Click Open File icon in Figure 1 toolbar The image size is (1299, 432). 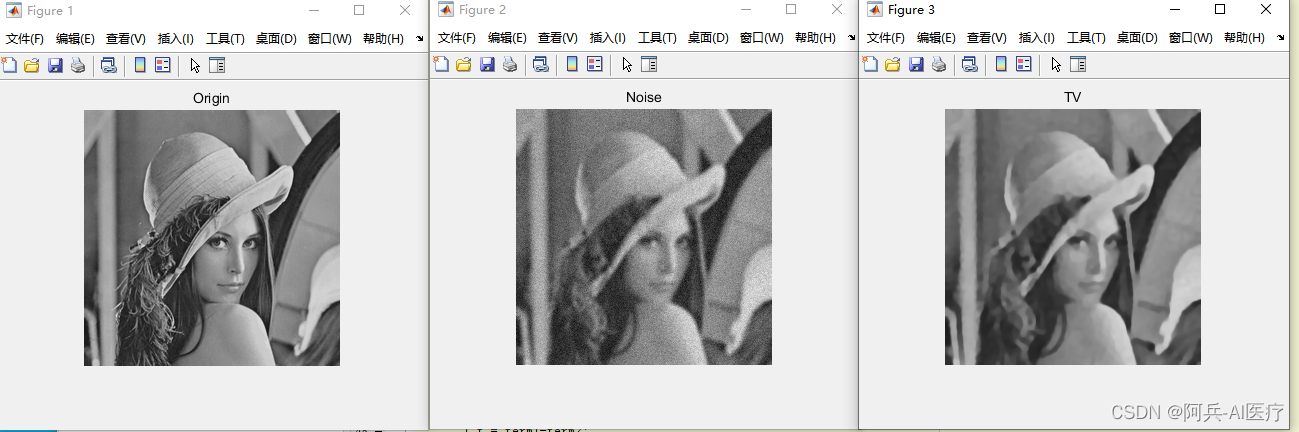coord(31,66)
